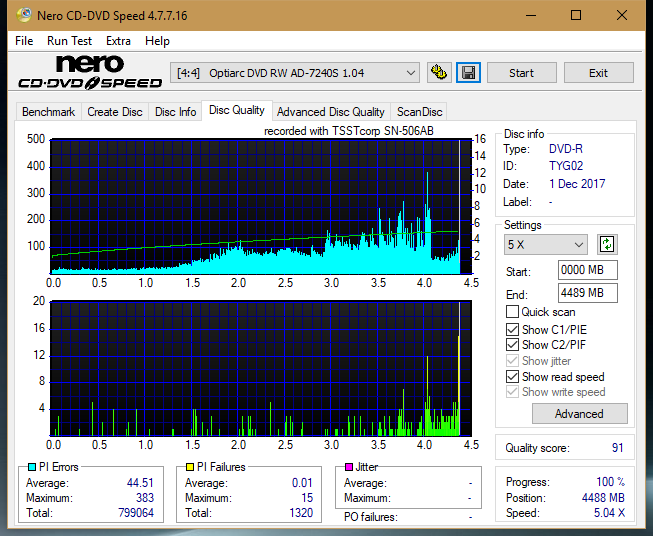Click the Start button
653x536 pixels.
point(521,73)
